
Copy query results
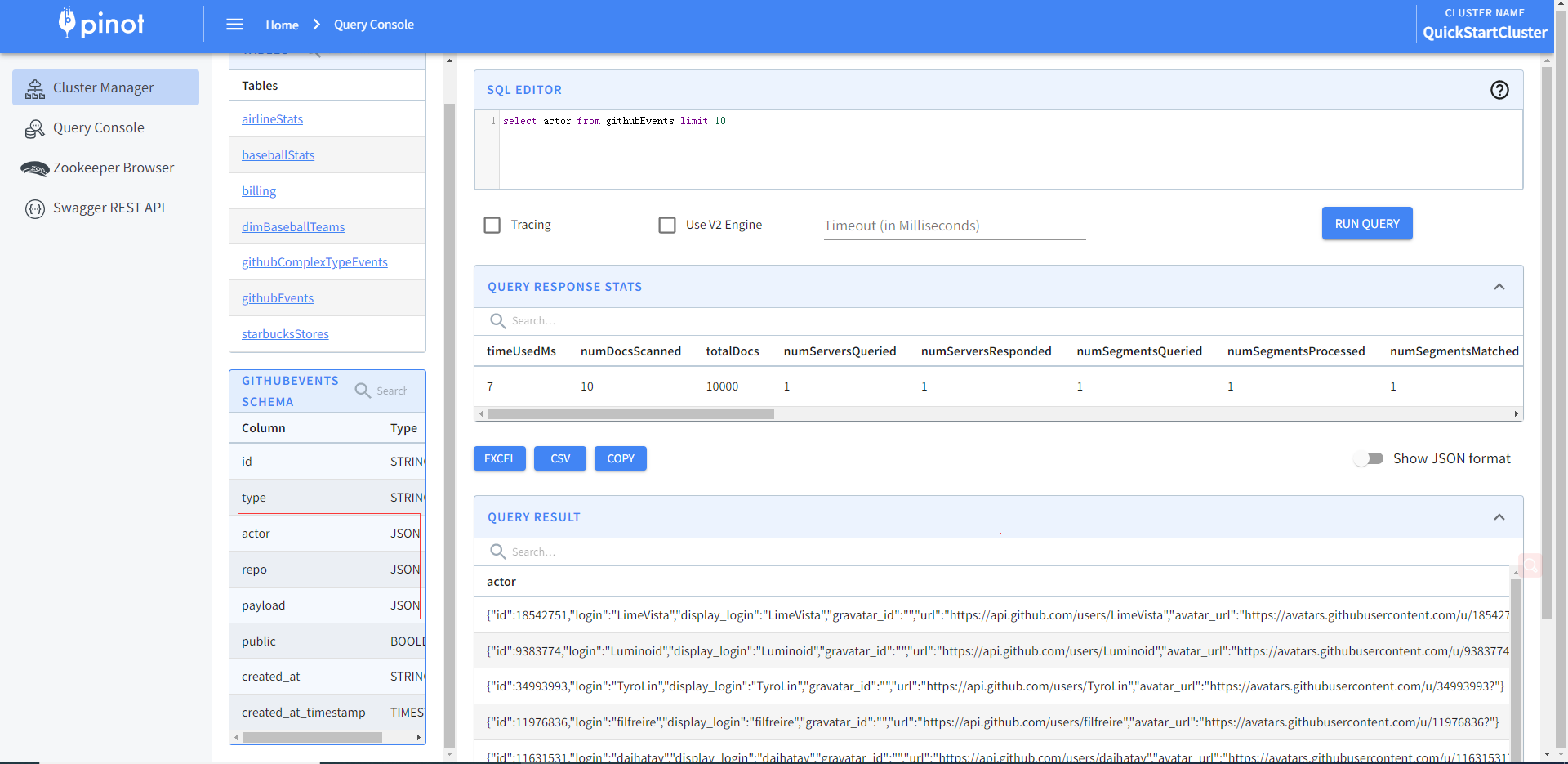(621, 458)
